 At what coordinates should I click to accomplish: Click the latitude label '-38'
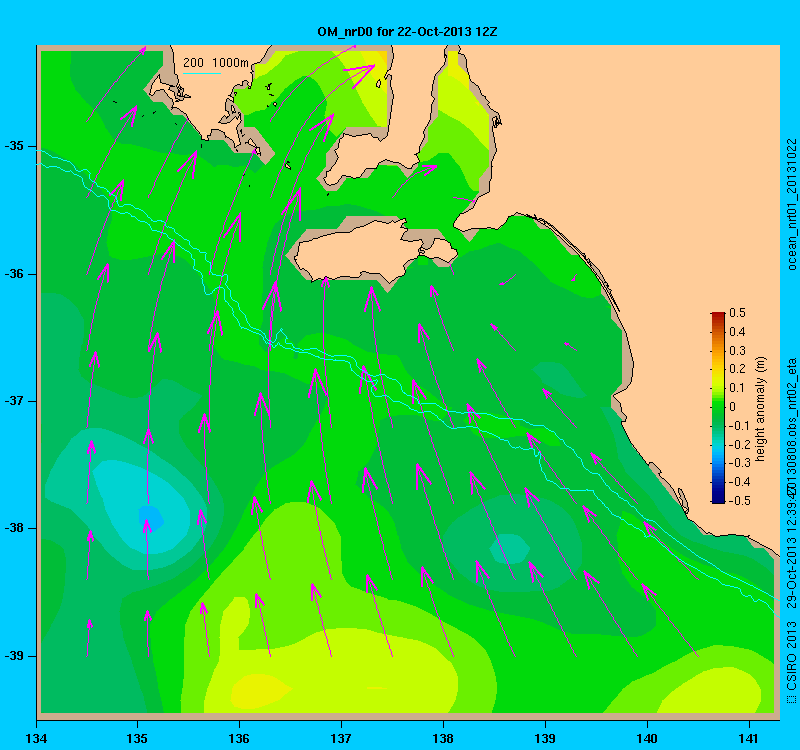(x=14, y=528)
